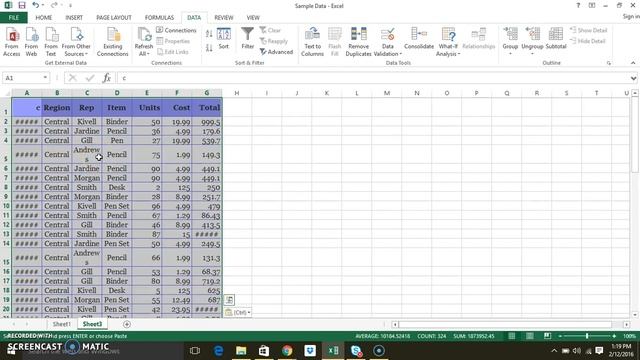Click Insert Function fx button
640x360 pixels.
[x=107, y=78]
